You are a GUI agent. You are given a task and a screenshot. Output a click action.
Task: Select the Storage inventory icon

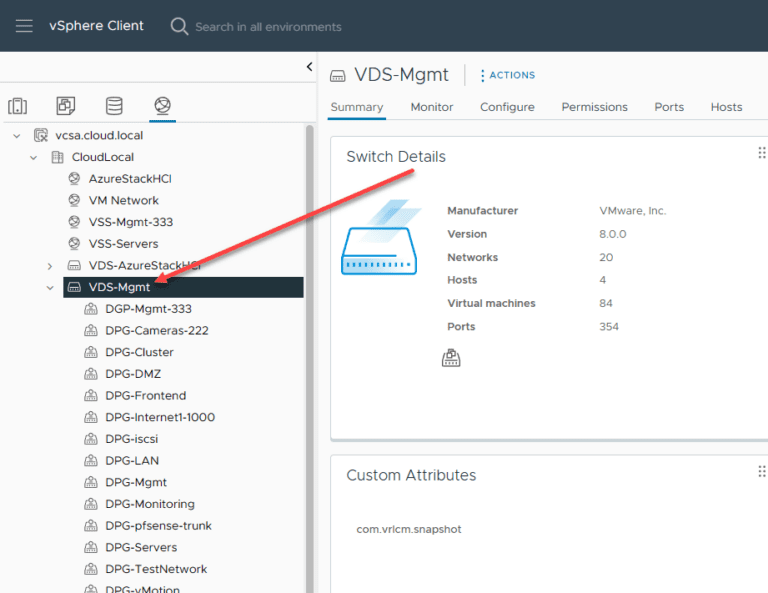pos(114,106)
